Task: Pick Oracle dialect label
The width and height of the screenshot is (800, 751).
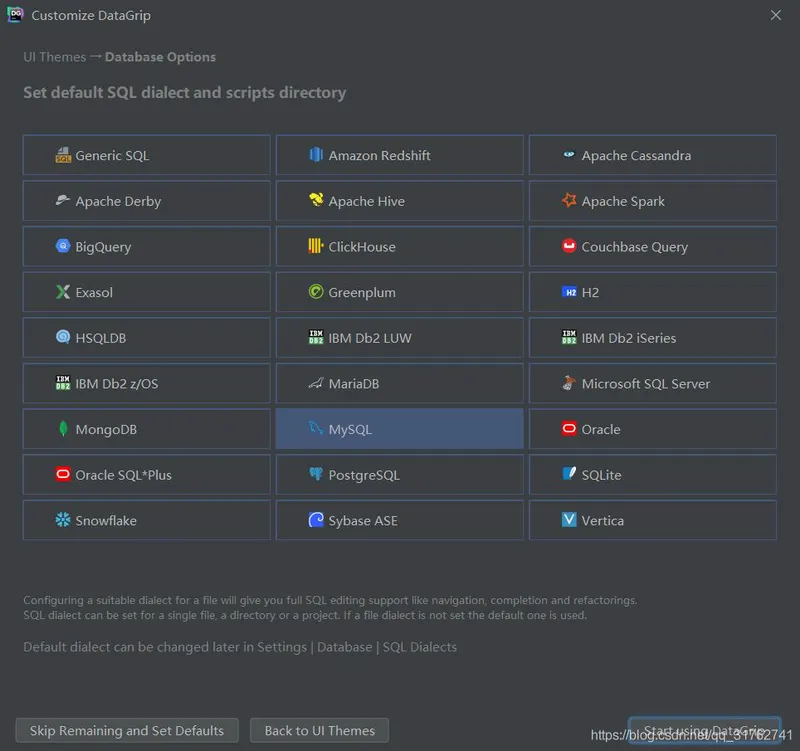Action: tap(601, 430)
